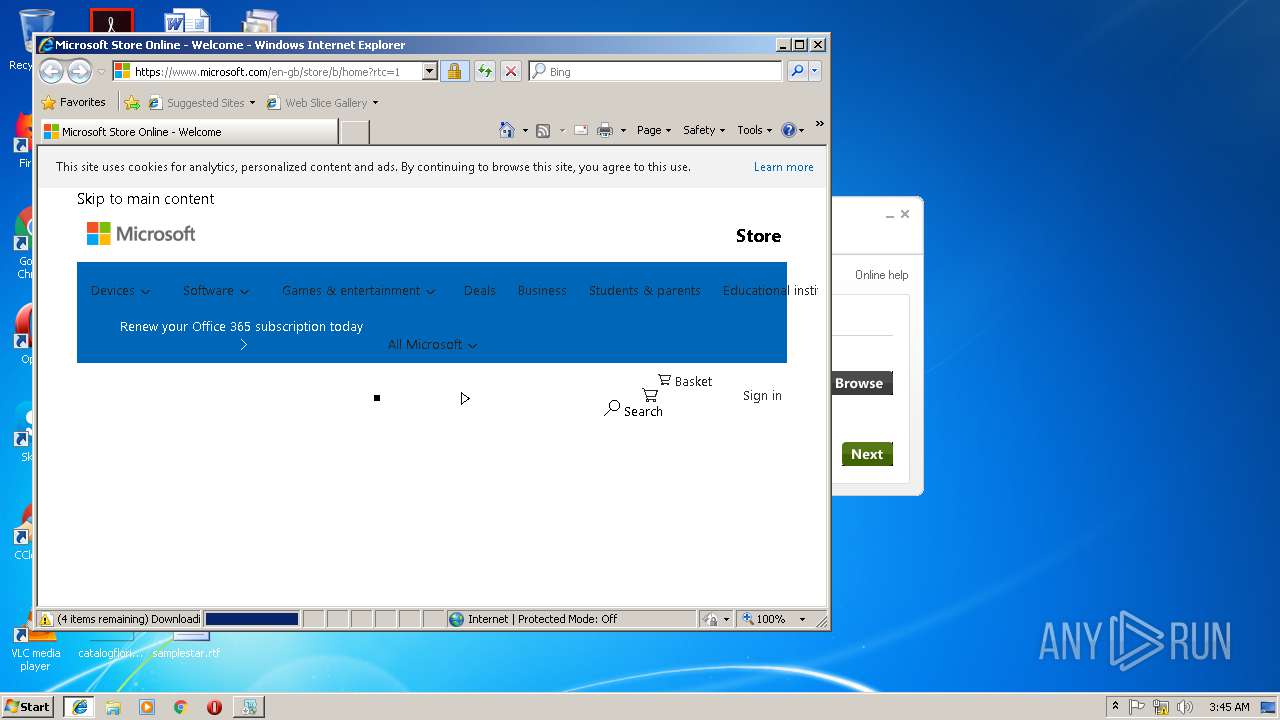
Task: Go to Home page icon in command bar
Action: pyautogui.click(x=507, y=130)
